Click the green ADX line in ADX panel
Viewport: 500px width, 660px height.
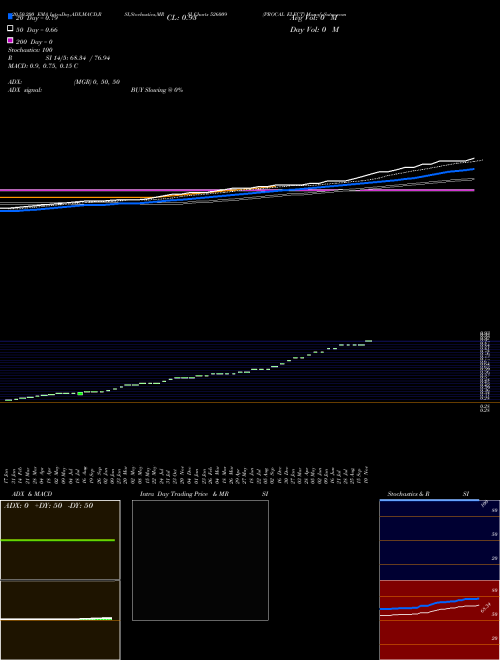pyautogui.click(x=58, y=540)
